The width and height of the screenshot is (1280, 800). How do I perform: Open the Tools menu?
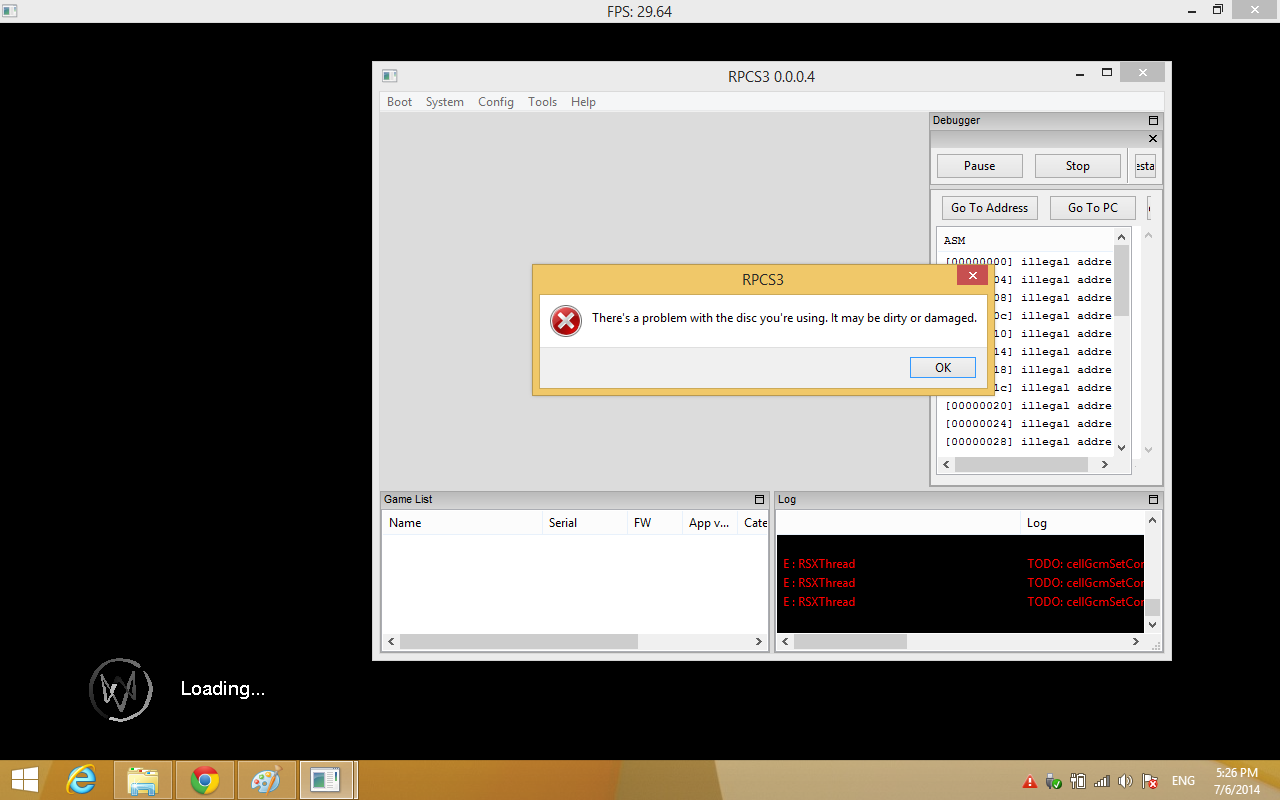[543, 102]
